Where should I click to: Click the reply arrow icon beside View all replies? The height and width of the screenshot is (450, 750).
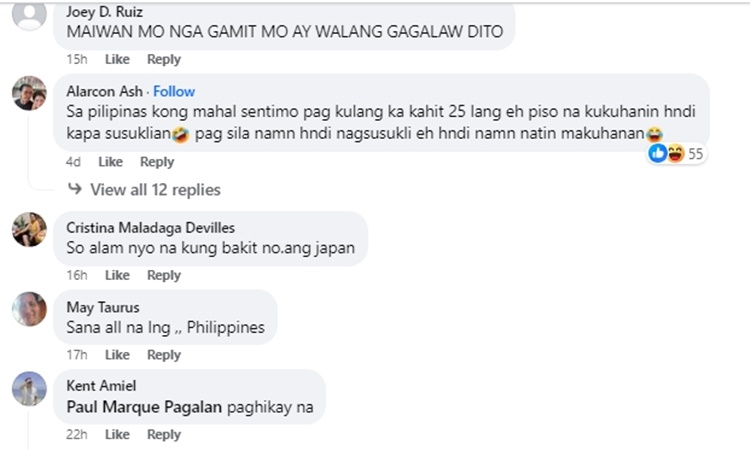75,189
